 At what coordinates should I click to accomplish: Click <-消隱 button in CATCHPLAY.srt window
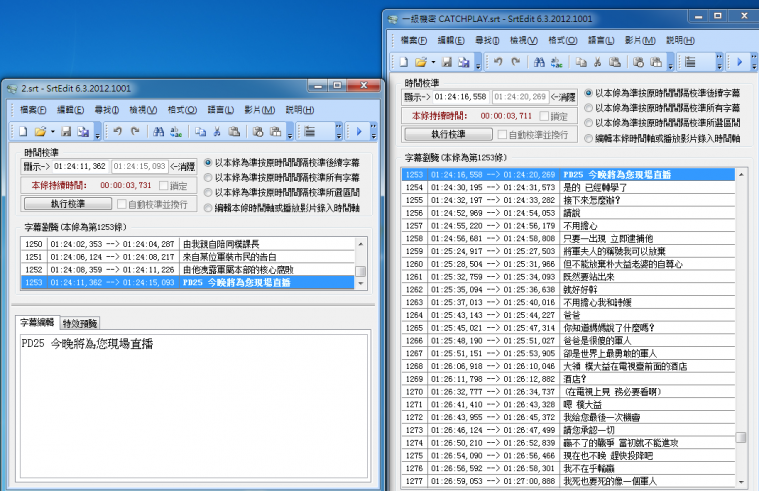[563, 97]
